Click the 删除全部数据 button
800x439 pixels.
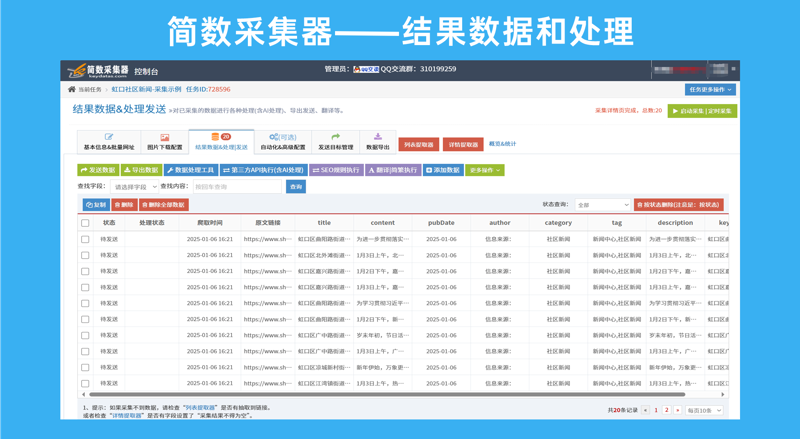tap(164, 205)
